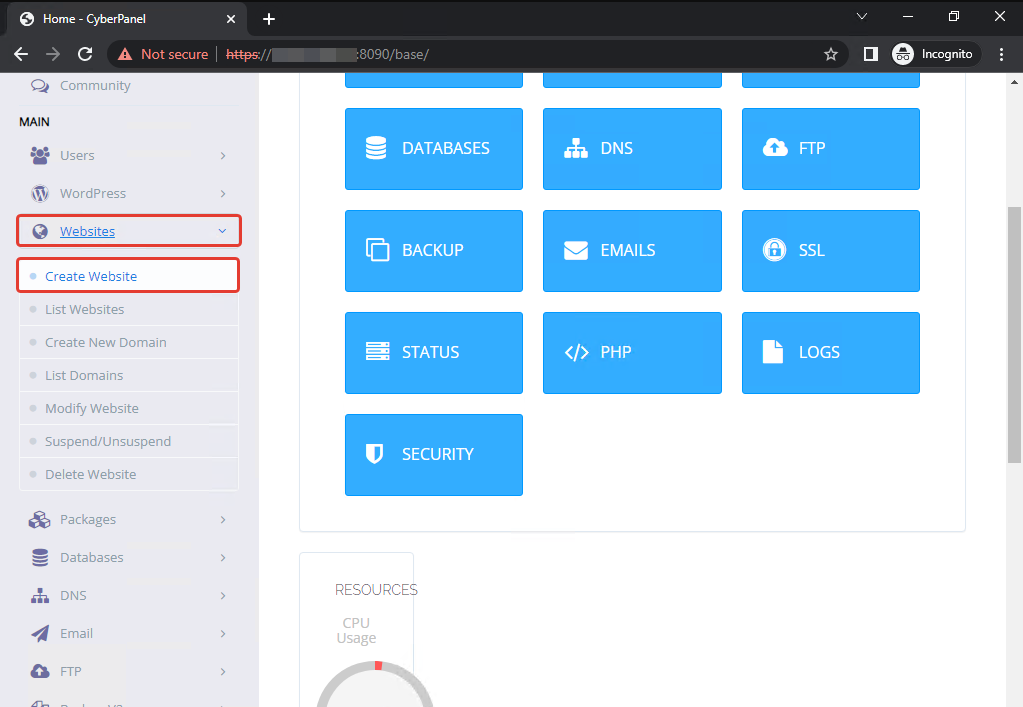Open the BACKUP dashboard tile
Screen dimensions: 1023x707
[x=434, y=250]
